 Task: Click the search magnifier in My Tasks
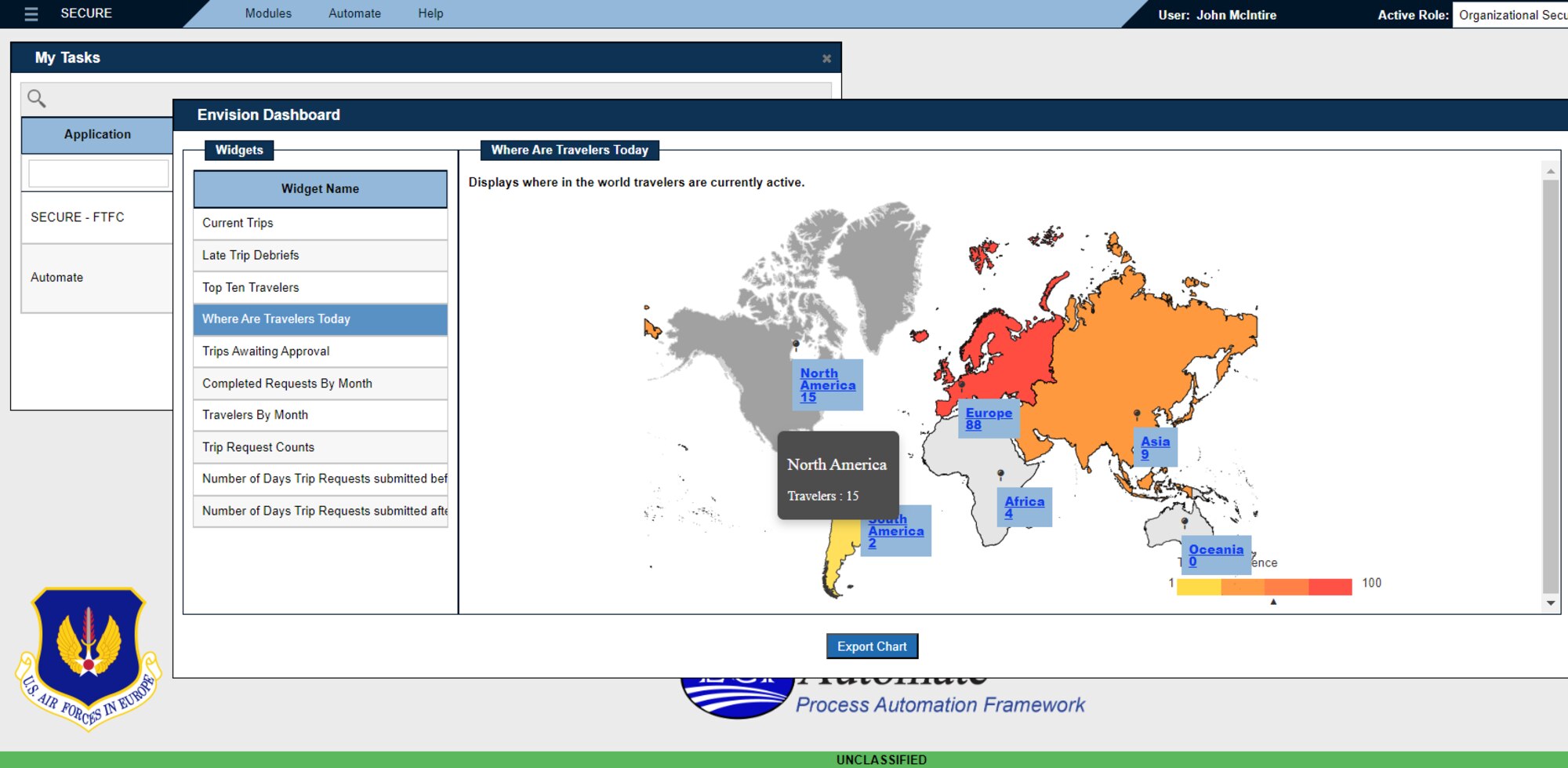coord(37,98)
